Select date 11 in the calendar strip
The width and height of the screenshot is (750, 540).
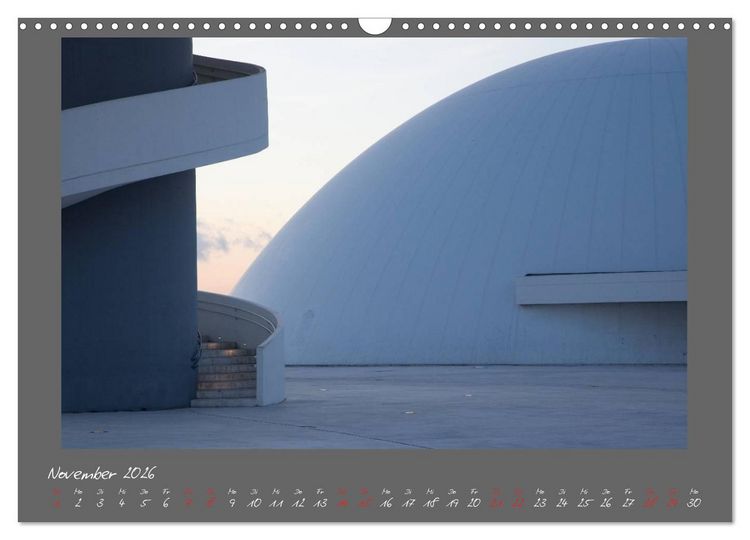tap(276, 503)
